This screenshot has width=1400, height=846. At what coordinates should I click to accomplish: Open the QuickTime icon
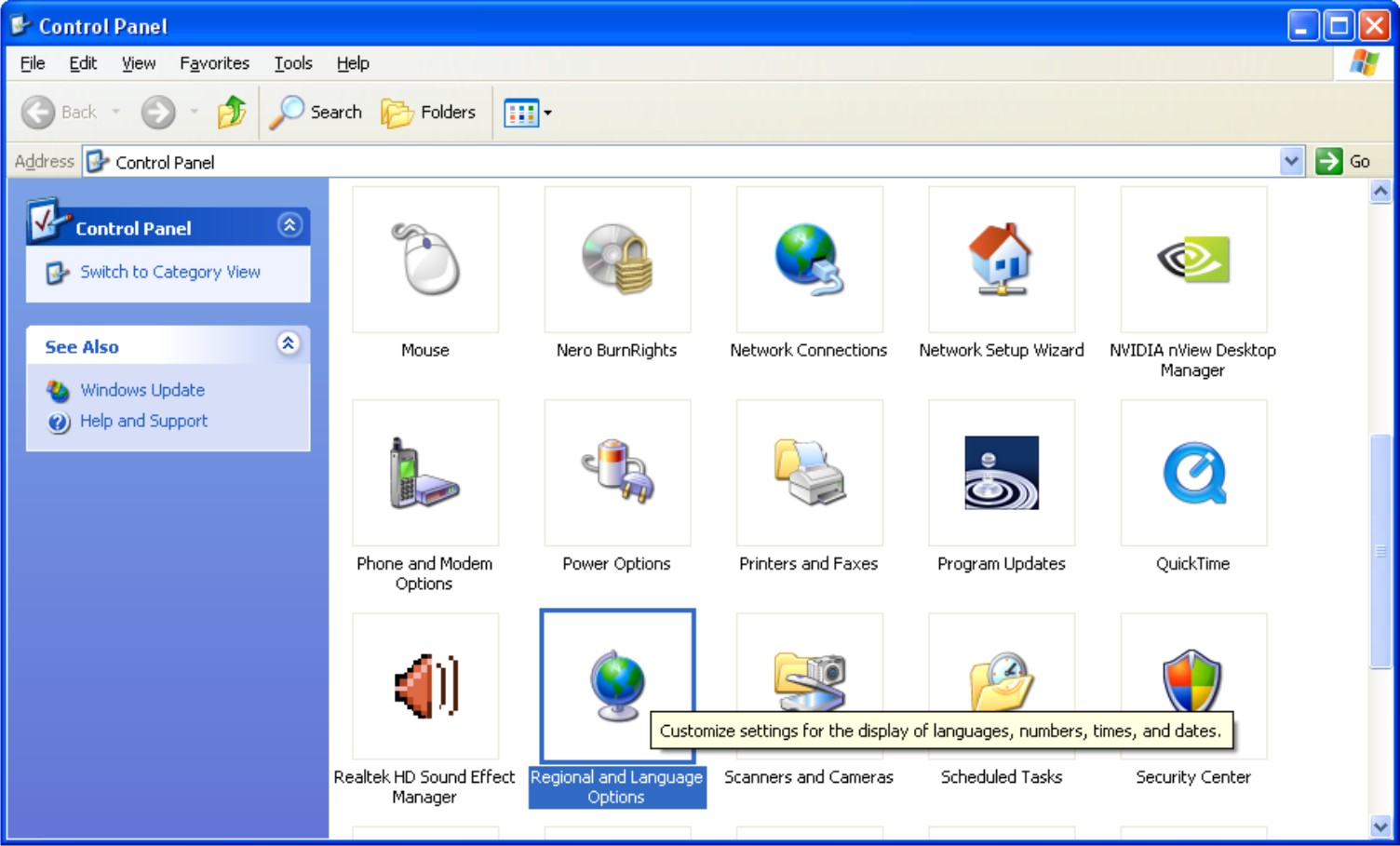(x=1193, y=473)
